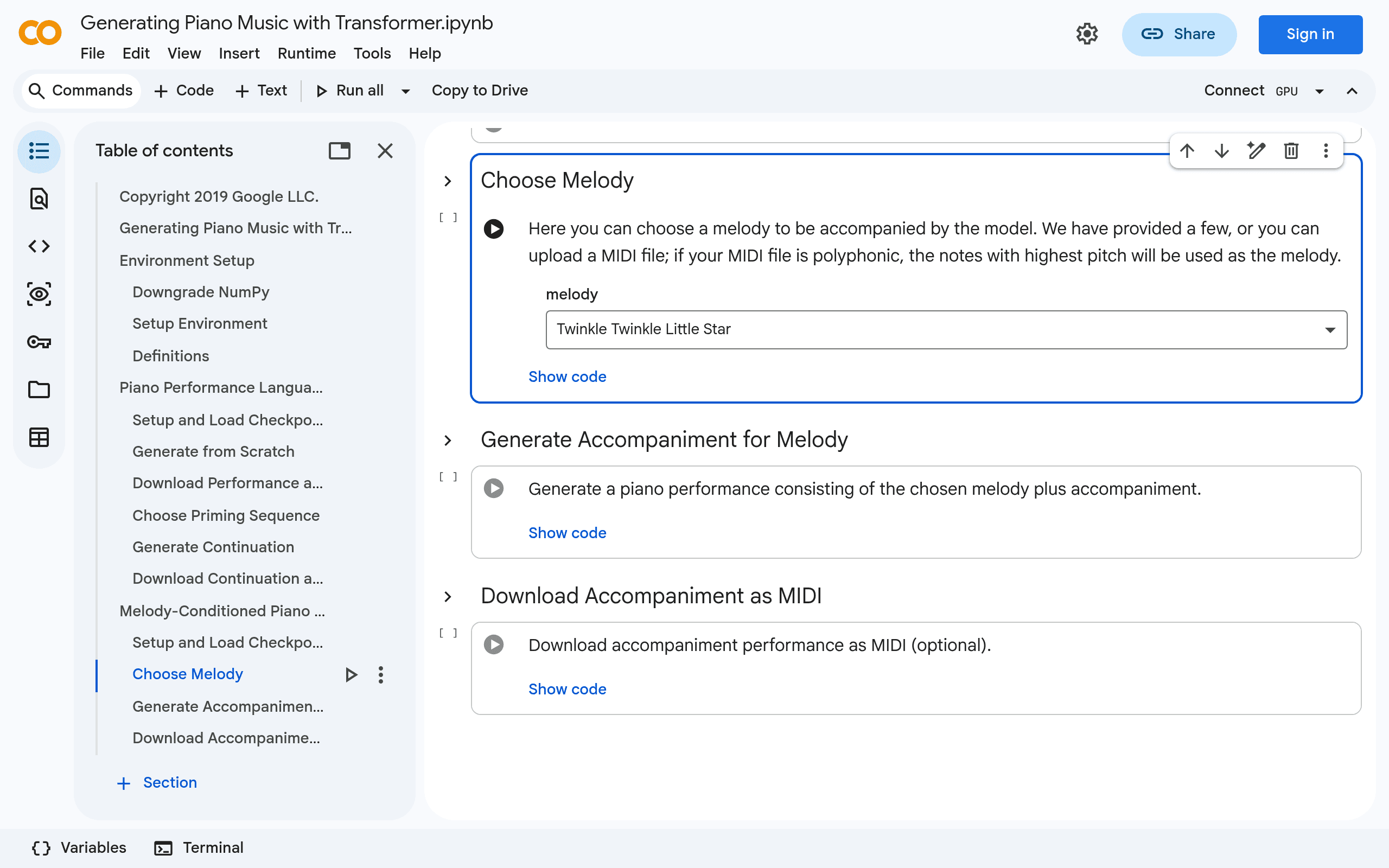Collapse the Choose Melody section chevron
This screenshot has width=1389, height=868.
click(x=448, y=181)
